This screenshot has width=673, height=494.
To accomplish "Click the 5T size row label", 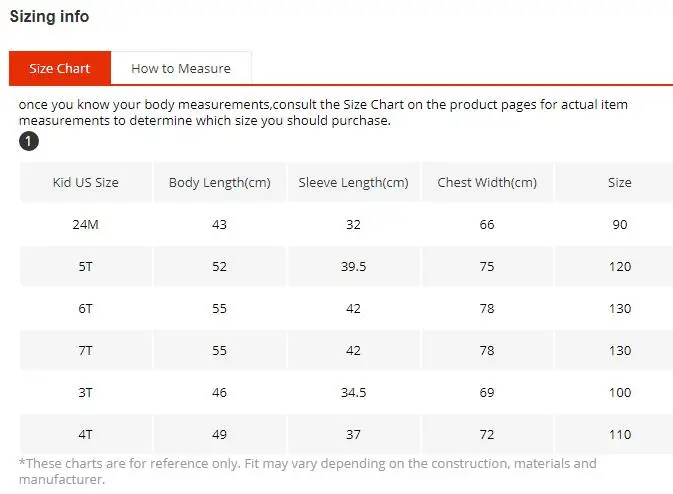I will pos(86,266).
